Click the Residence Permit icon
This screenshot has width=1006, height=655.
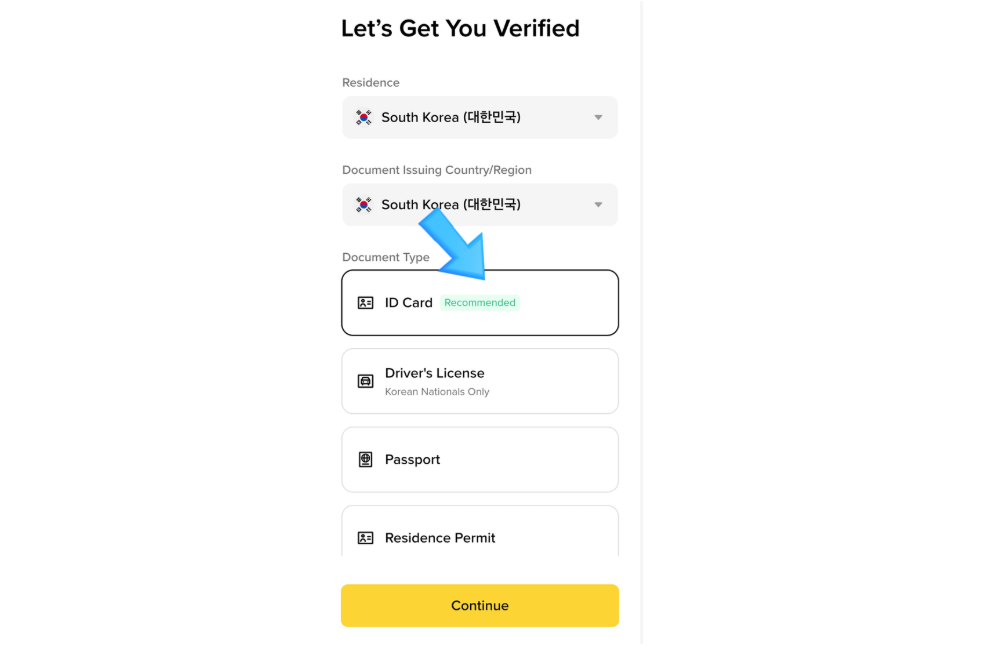366,538
